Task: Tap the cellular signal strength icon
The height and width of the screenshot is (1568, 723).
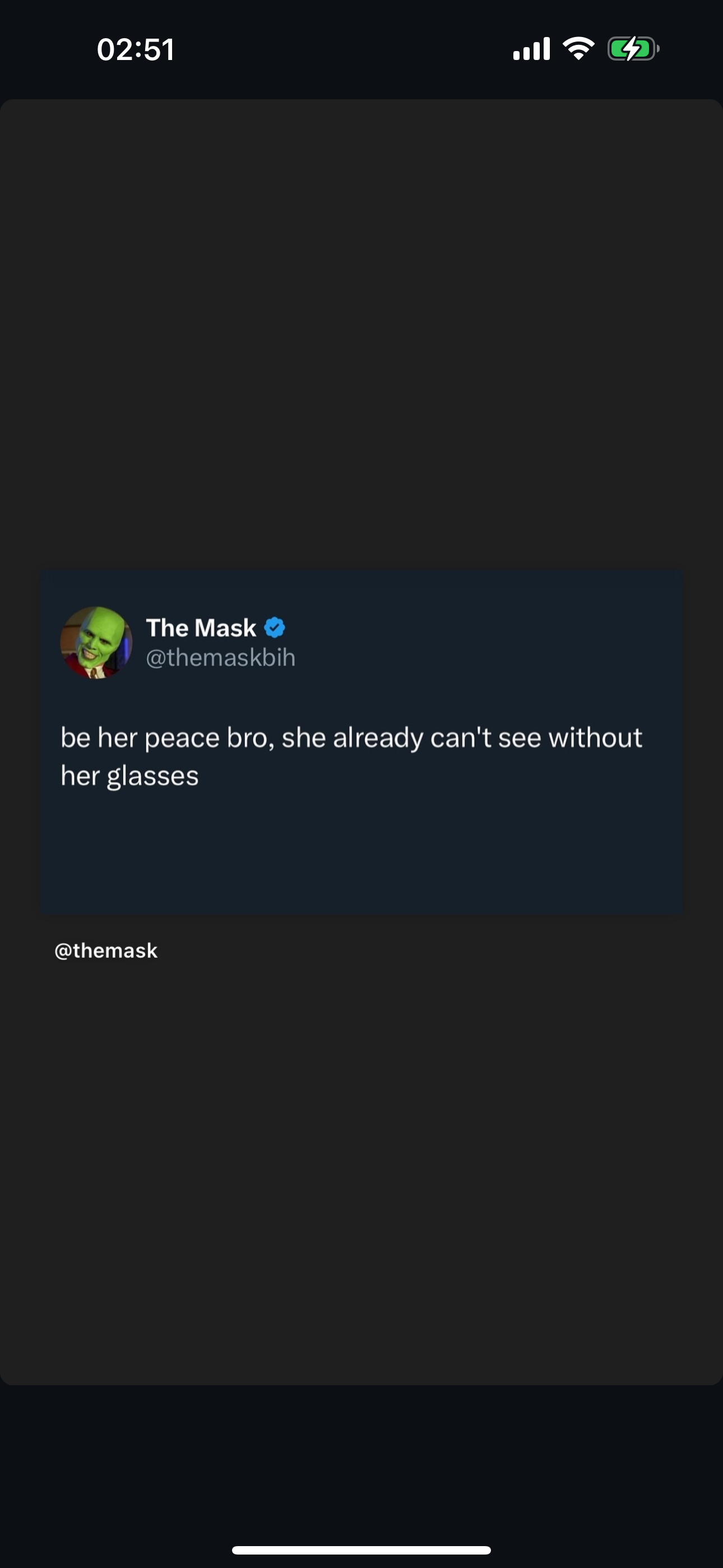Action: [531, 49]
